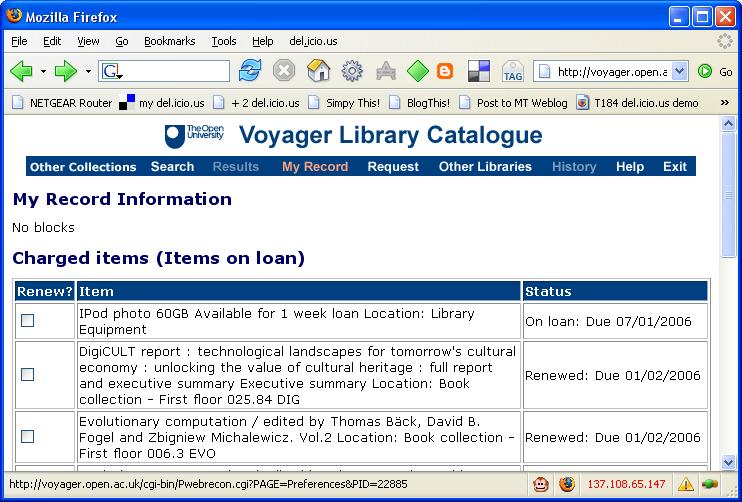The image size is (742, 502).
Task: Click the BlogThis! bookmark
Action: pos(420,103)
